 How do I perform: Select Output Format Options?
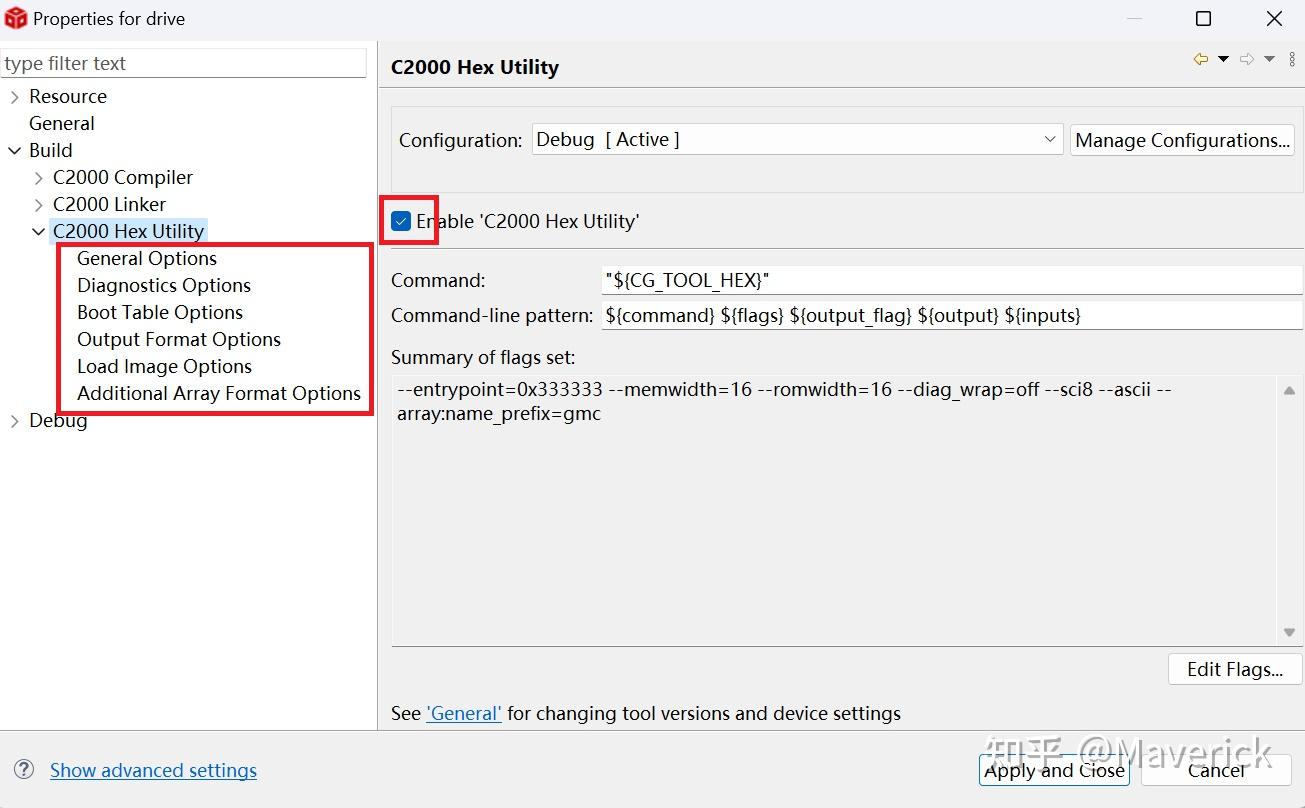click(x=179, y=339)
